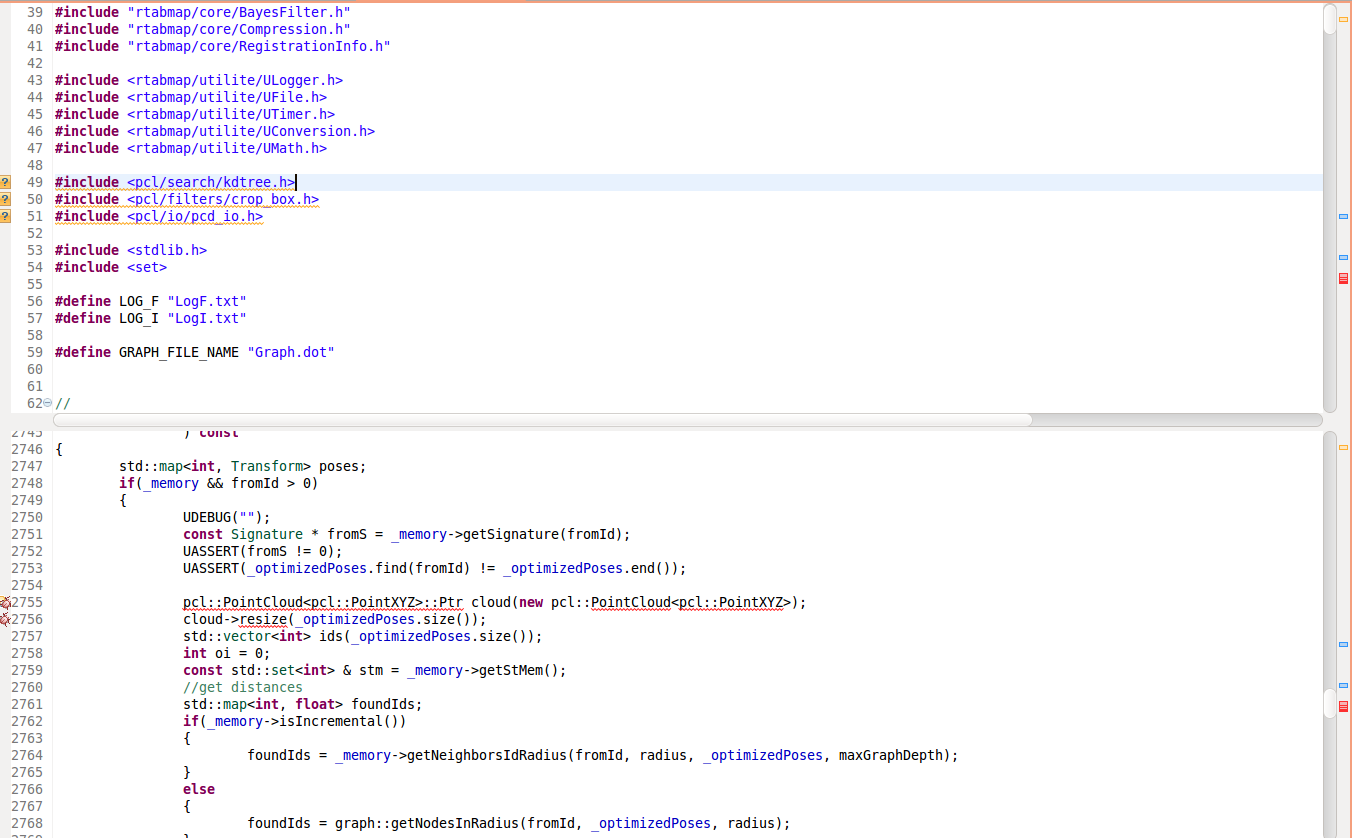Viewport: 1352px width, 838px height.
Task: Click the horizontal scrollbar of the upper editor pane
Action: (x=541, y=420)
